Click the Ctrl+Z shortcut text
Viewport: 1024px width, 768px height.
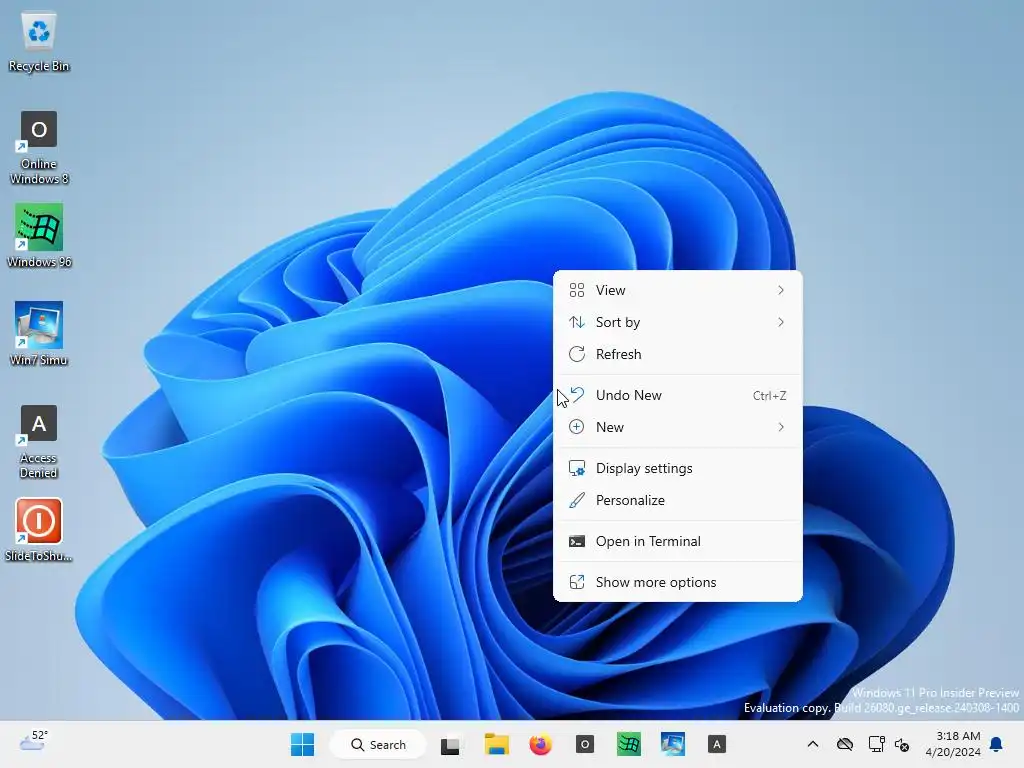coord(769,396)
